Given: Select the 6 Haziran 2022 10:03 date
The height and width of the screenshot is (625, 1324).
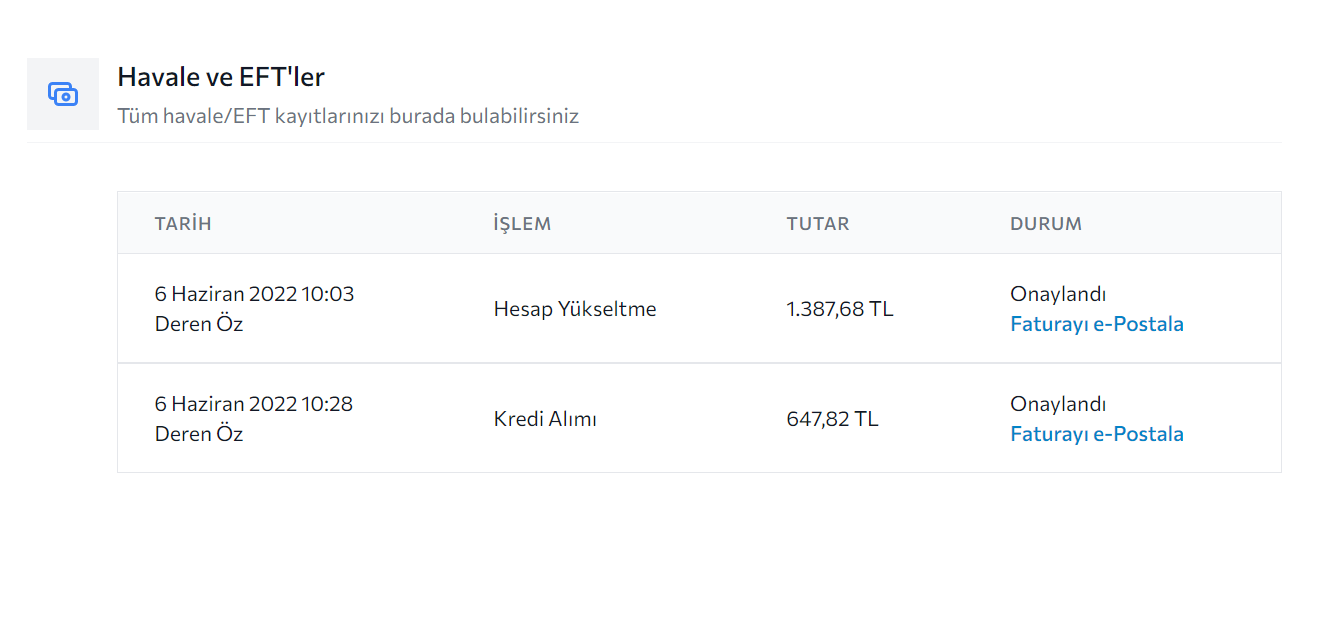Looking at the screenshot, I should point(254,294).
